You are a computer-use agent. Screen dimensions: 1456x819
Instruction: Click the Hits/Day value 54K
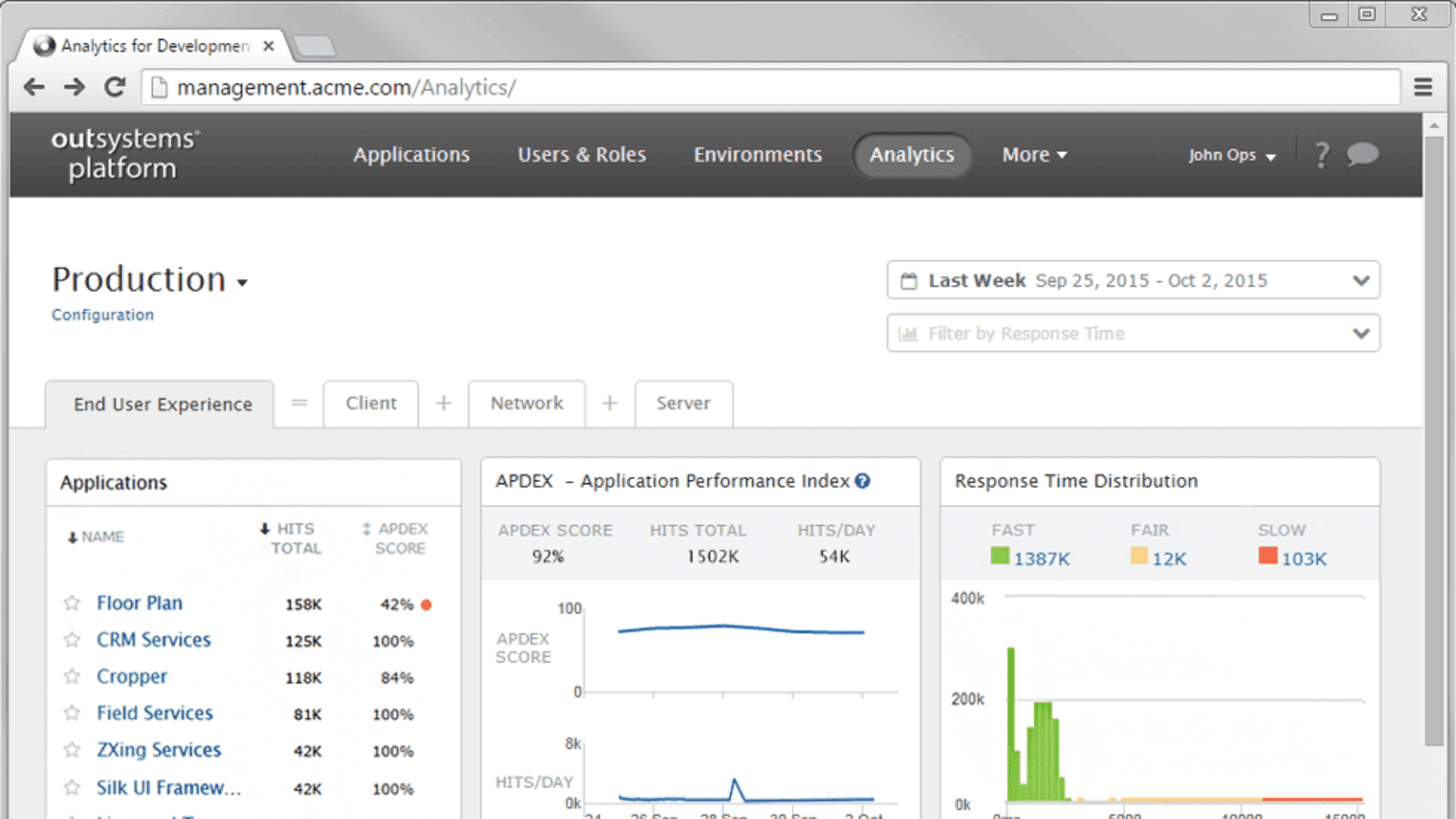click(834, 556)
